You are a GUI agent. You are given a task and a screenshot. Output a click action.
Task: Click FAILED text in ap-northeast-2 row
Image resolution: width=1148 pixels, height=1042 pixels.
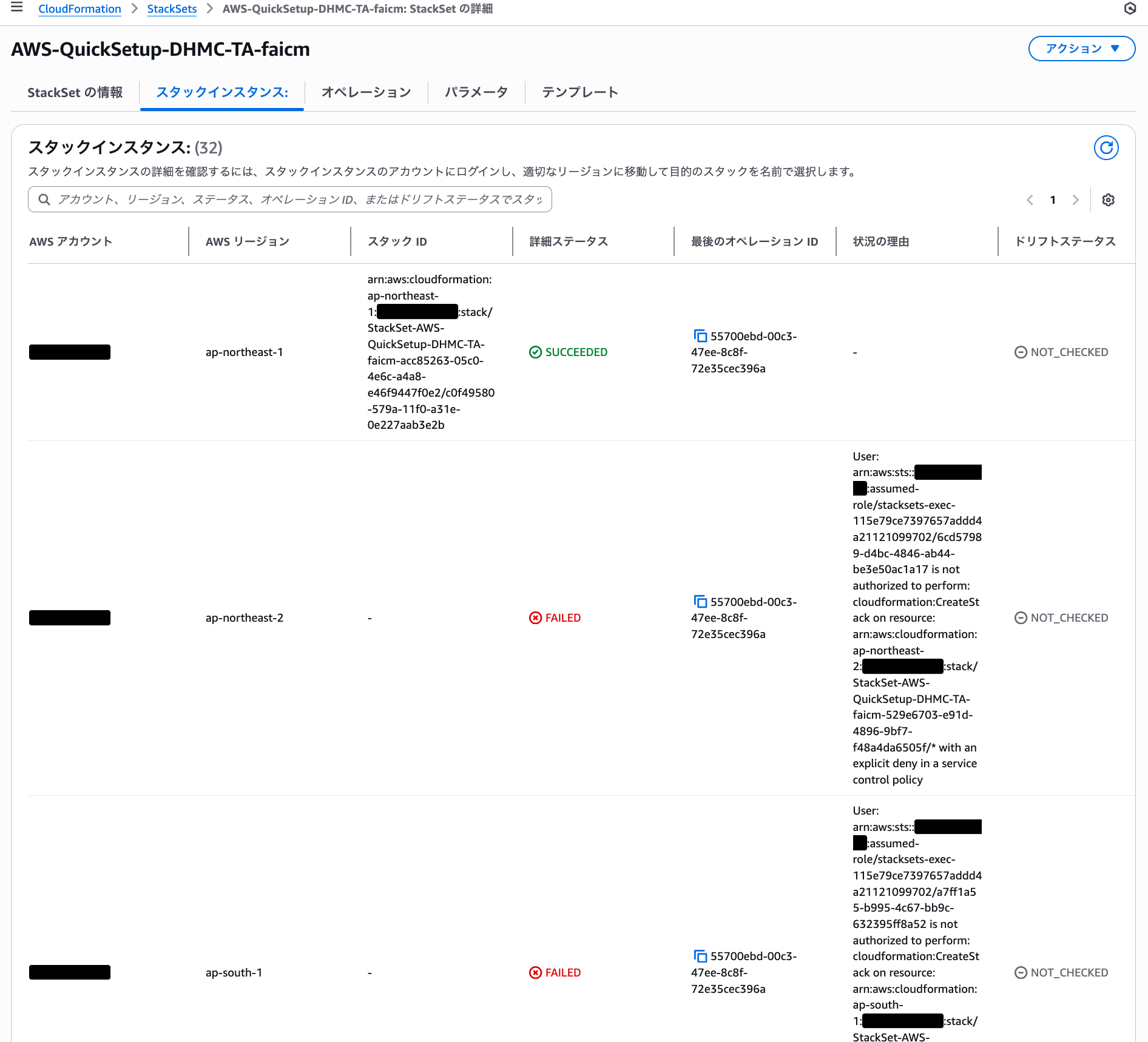click(563, 618)
